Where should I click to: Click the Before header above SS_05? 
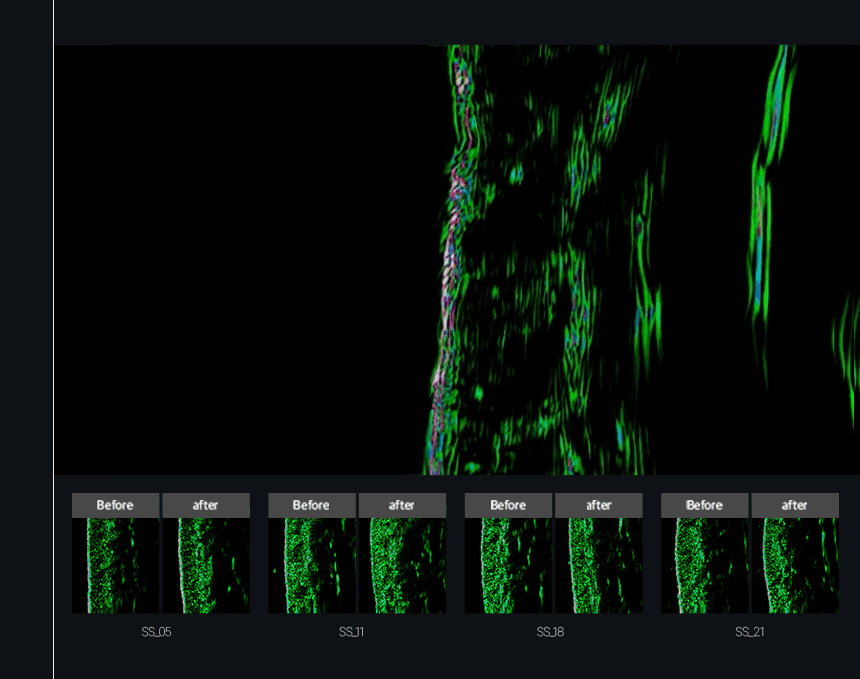click(x=115, y=505)
